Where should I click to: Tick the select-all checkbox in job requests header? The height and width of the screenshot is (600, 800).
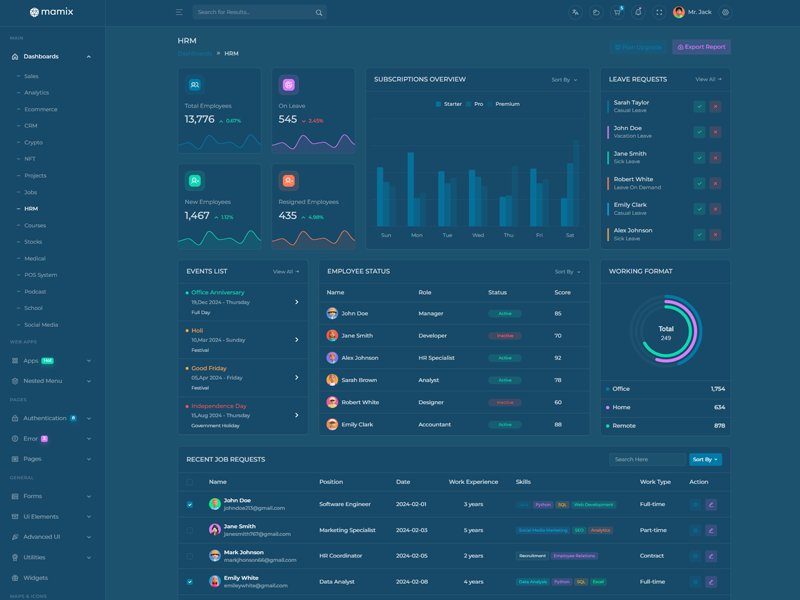coord(190,482)
